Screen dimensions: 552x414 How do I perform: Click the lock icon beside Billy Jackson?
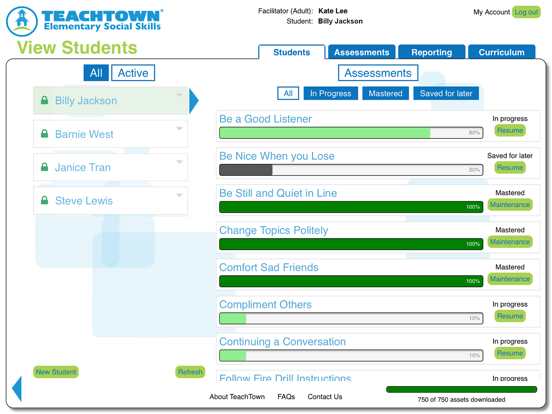(44, 100)
